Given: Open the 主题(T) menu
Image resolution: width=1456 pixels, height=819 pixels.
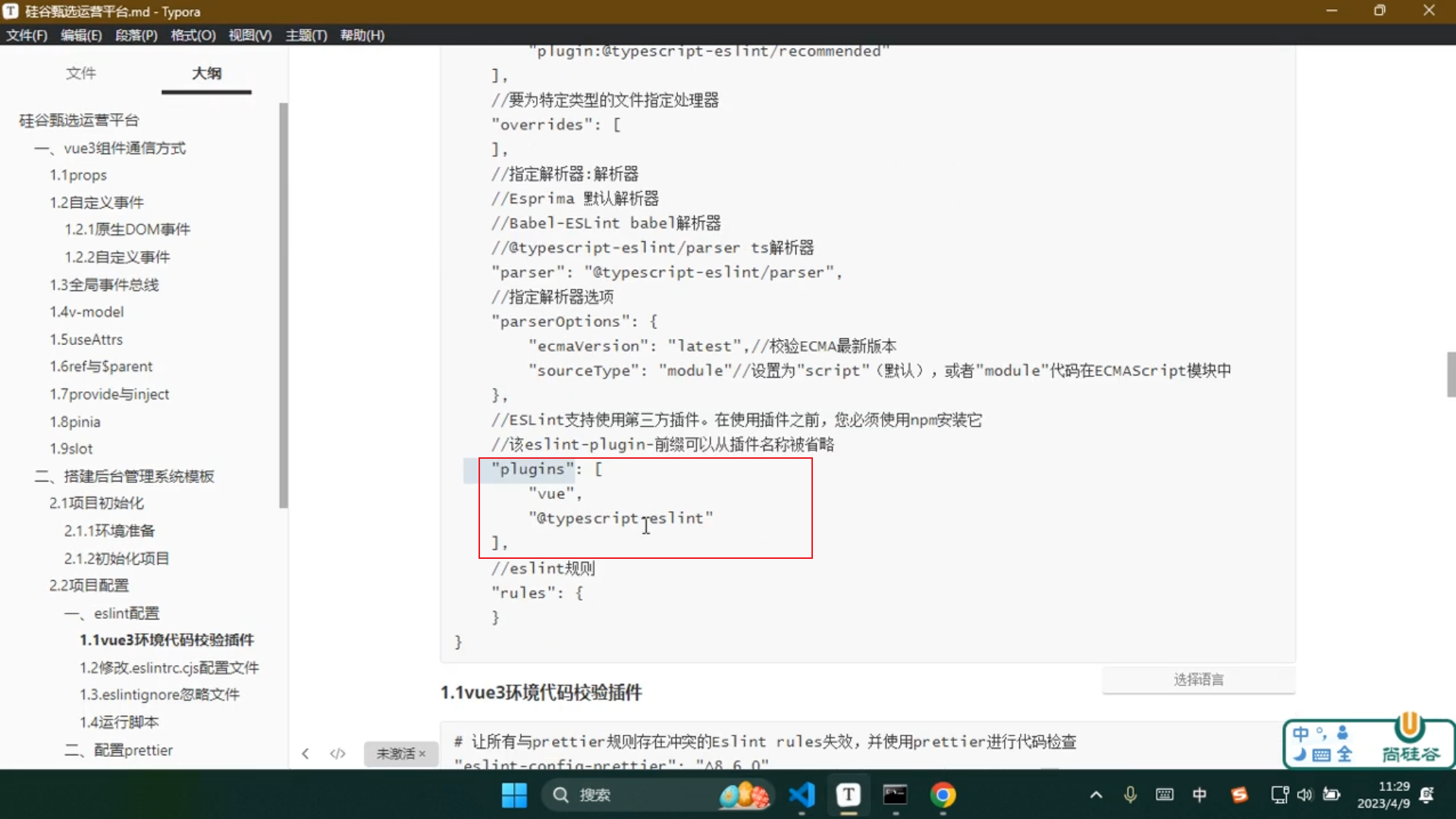Looking at the screenshot, I should [x=306, y=35].
